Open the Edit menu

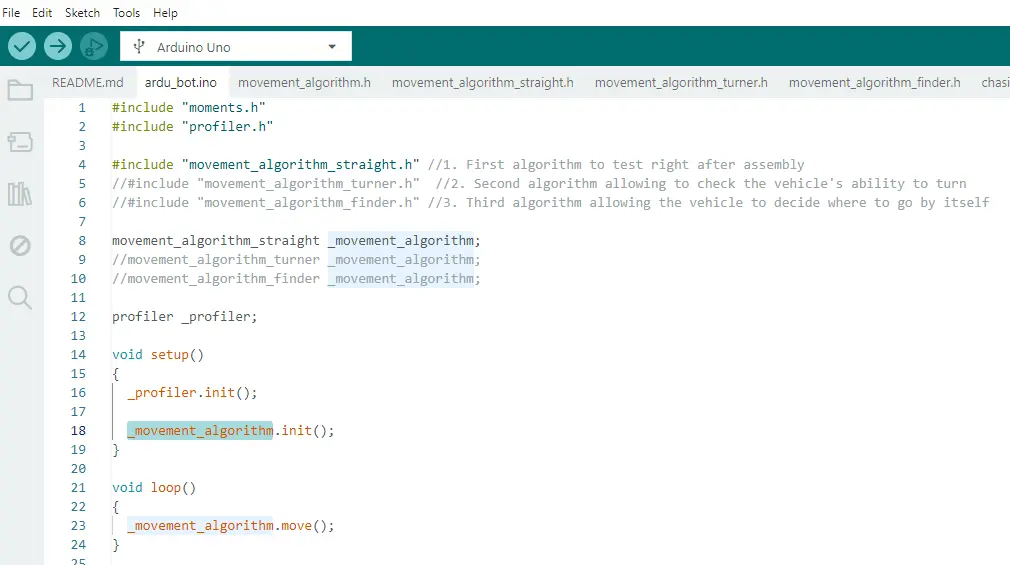(x=42, y=13)
